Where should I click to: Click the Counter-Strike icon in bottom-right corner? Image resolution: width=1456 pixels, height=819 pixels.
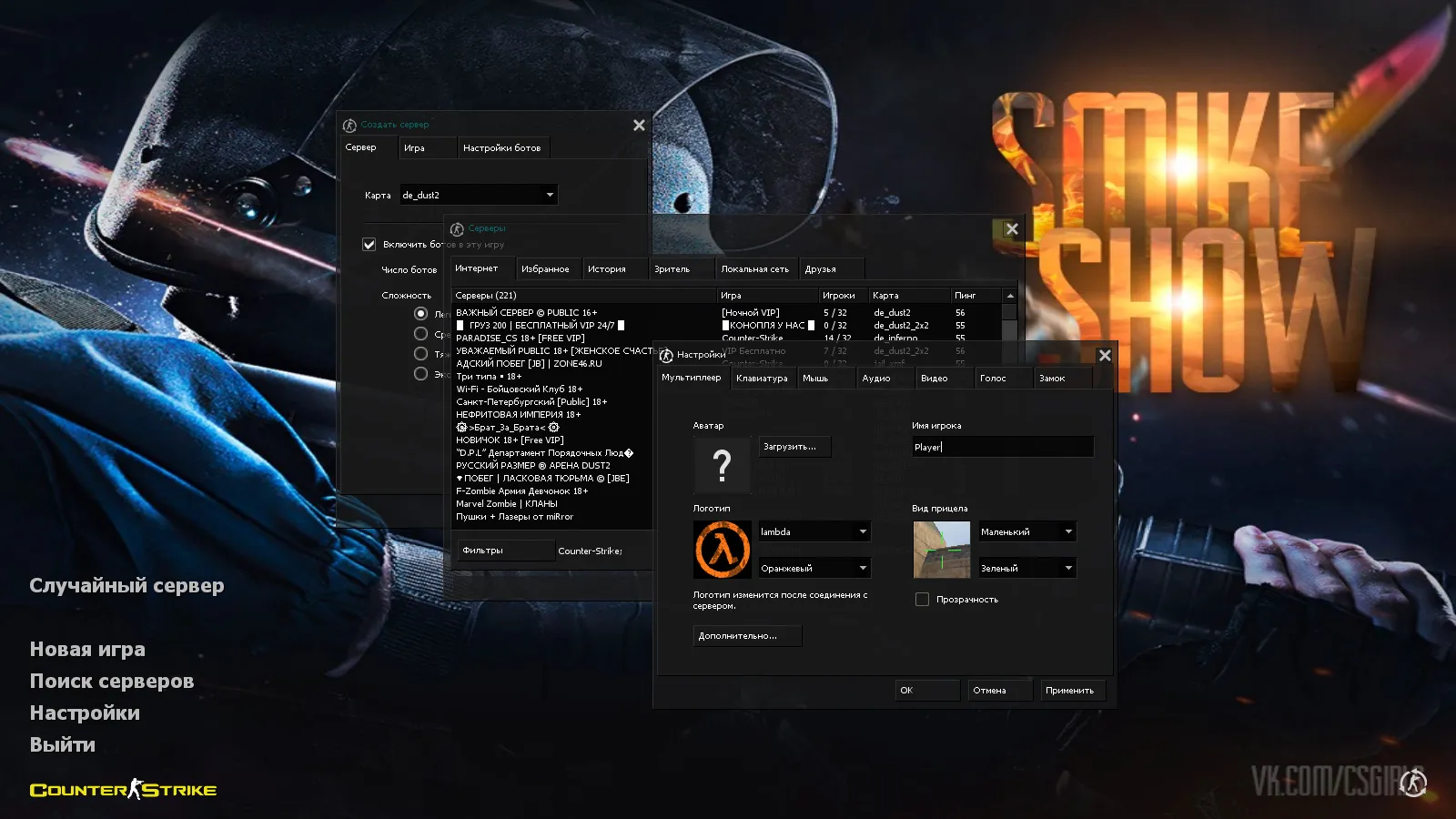[1413, 782]
